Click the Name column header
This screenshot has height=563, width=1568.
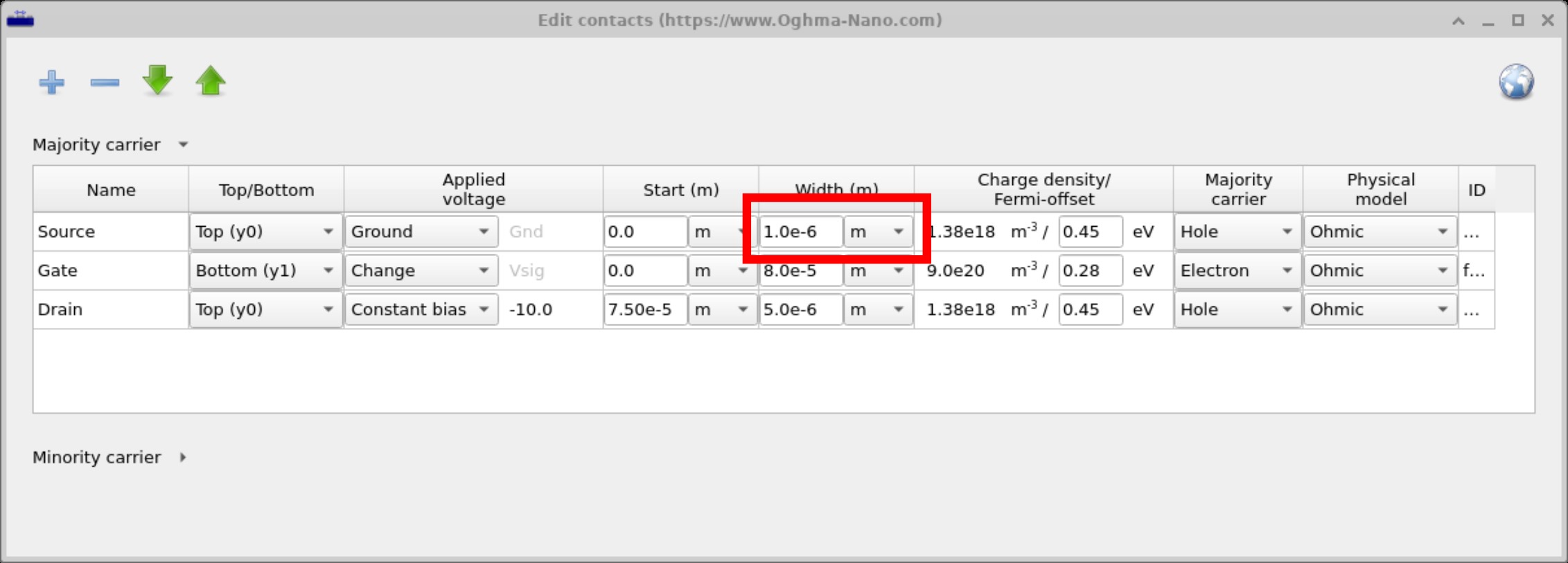coord(111,189)
